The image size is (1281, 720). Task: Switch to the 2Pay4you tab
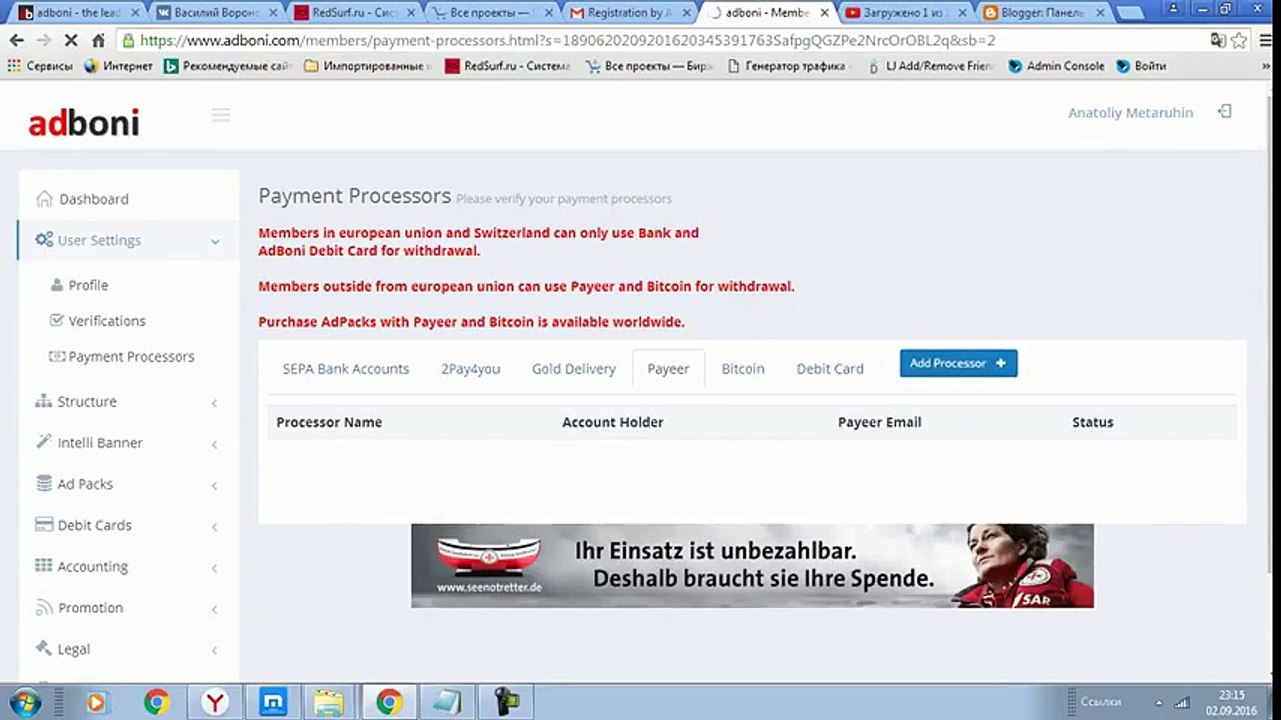(x=470, y=368)
